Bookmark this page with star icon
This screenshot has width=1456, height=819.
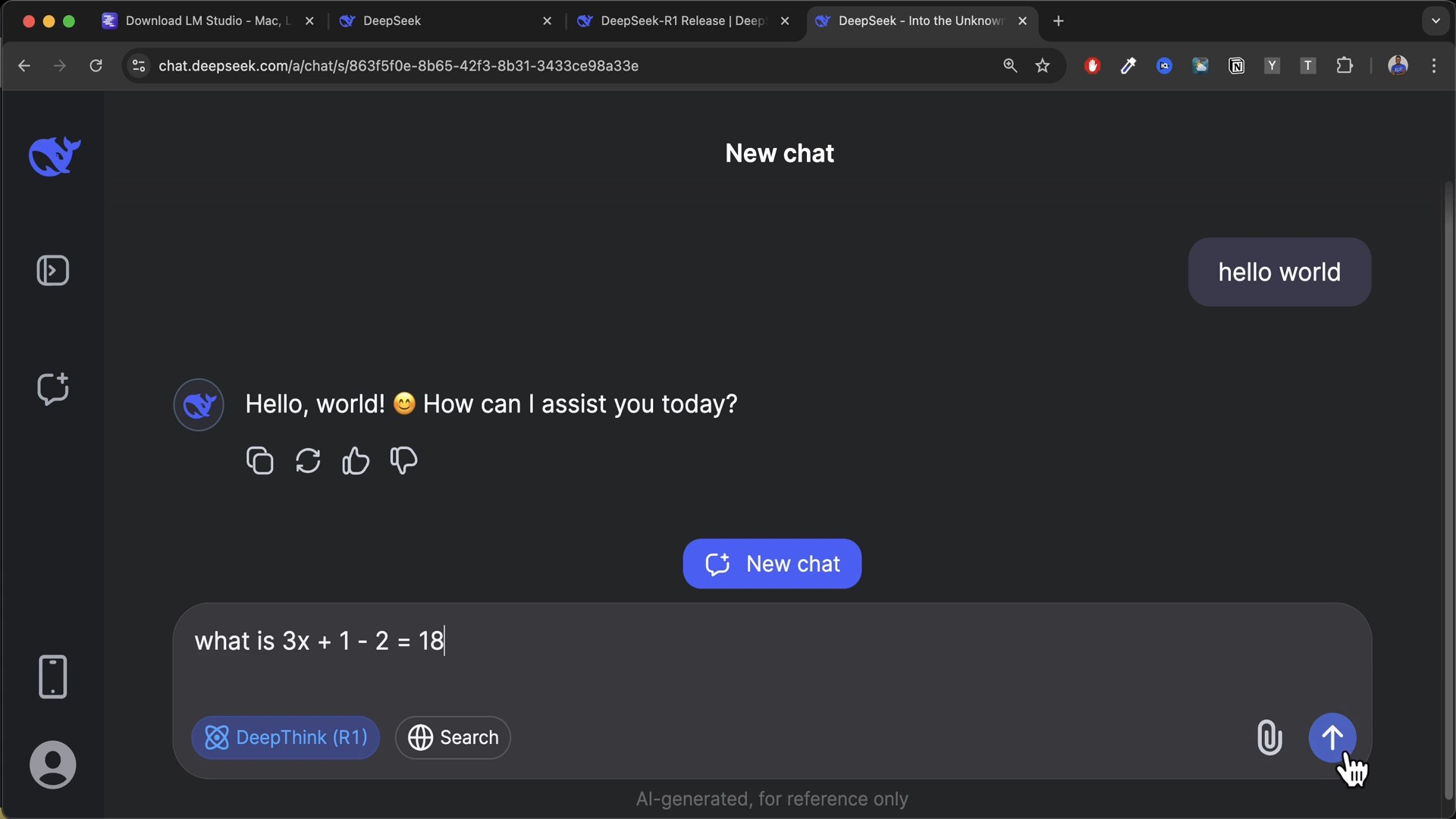1043,66
